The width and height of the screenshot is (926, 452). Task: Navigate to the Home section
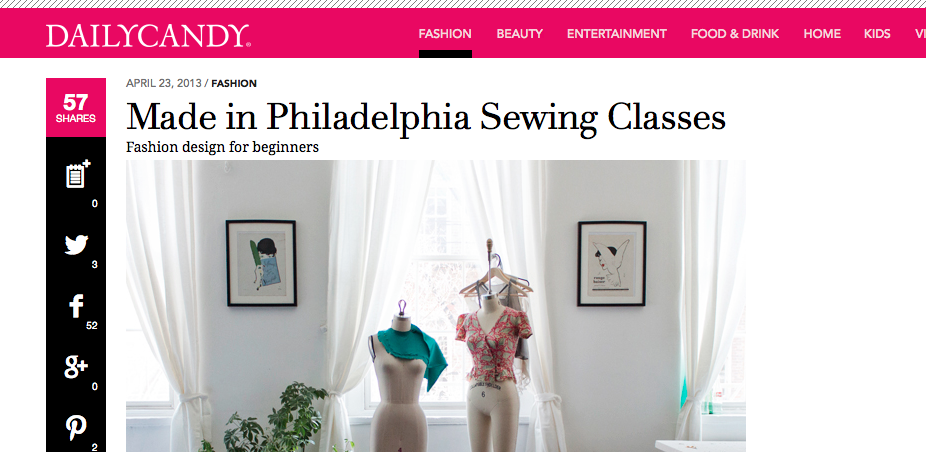[821, 34]
